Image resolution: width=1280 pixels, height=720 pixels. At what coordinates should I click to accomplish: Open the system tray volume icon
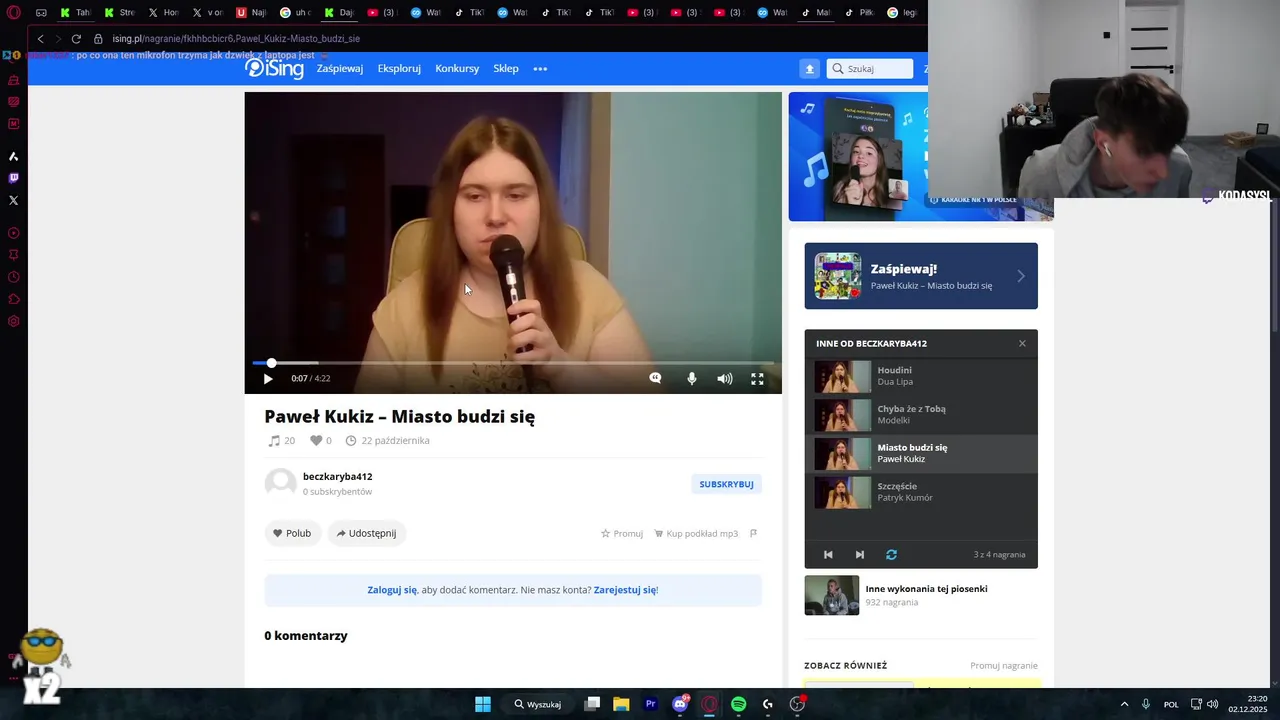(x=1212, y=704)
